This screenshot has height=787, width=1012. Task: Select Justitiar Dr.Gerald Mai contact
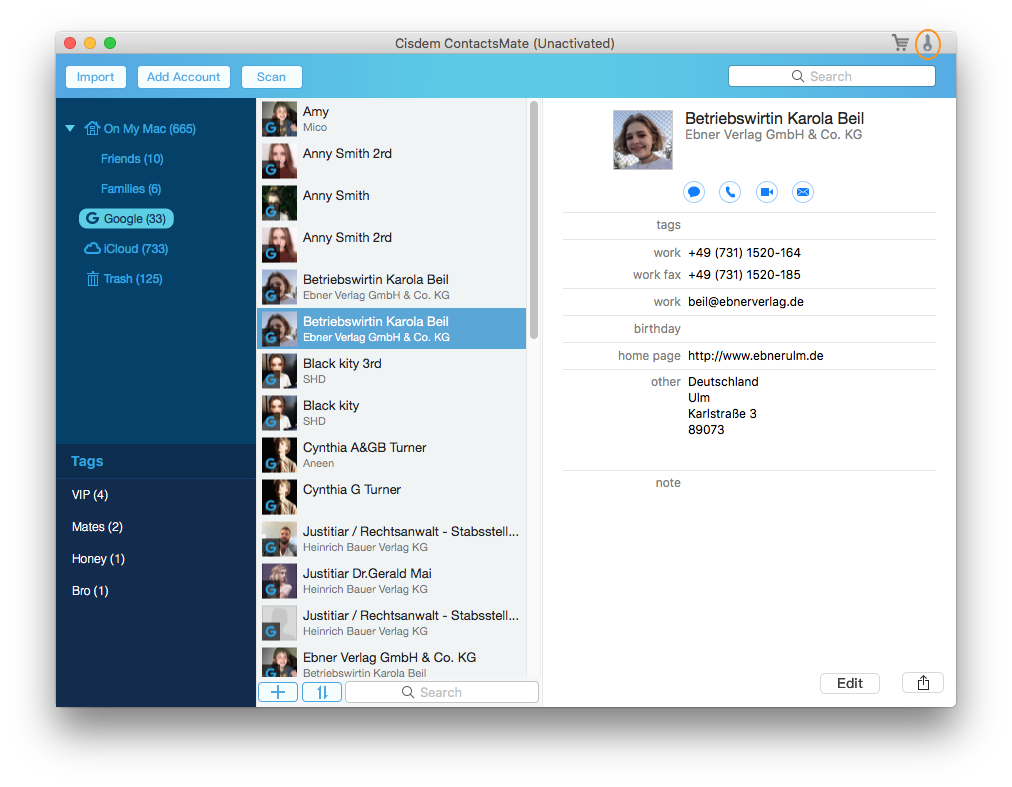pyautogui.click(x=392, y=580)
